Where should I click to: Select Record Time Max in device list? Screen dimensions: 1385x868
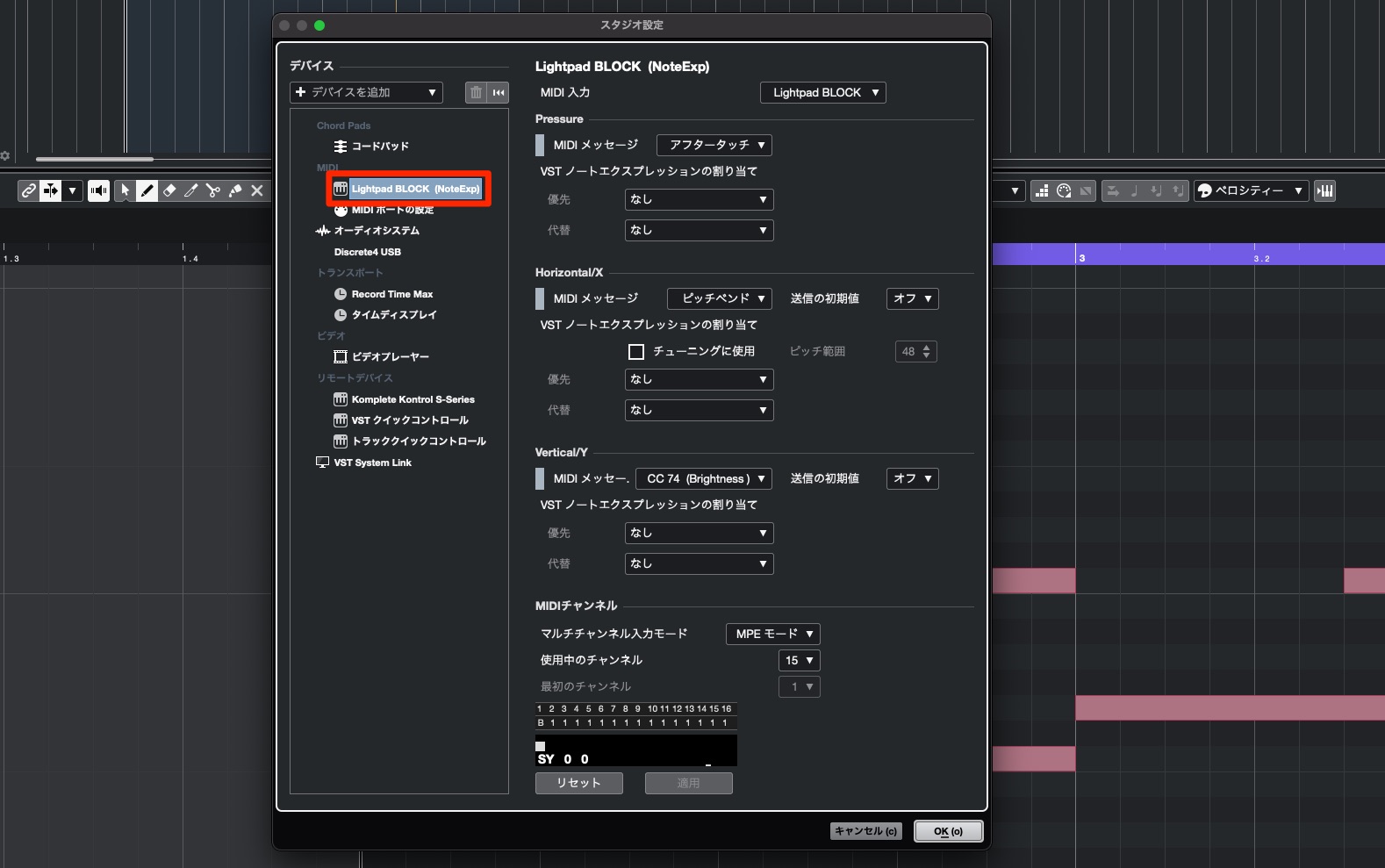(391, 294)
